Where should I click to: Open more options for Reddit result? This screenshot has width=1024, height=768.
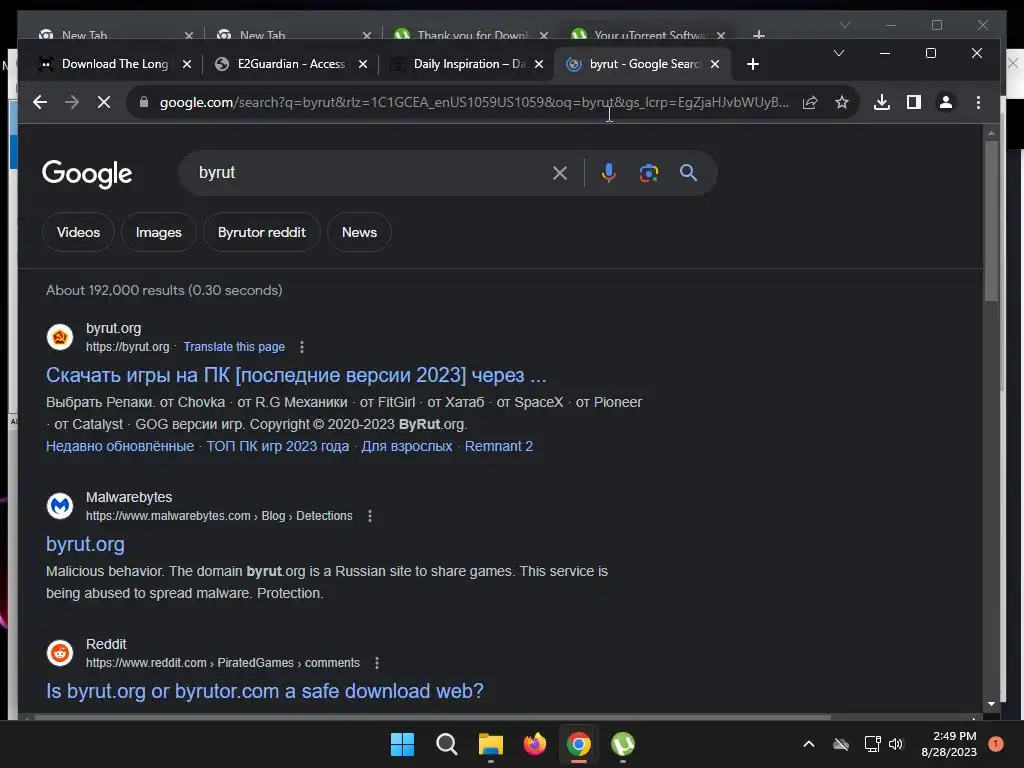[377, 663]
